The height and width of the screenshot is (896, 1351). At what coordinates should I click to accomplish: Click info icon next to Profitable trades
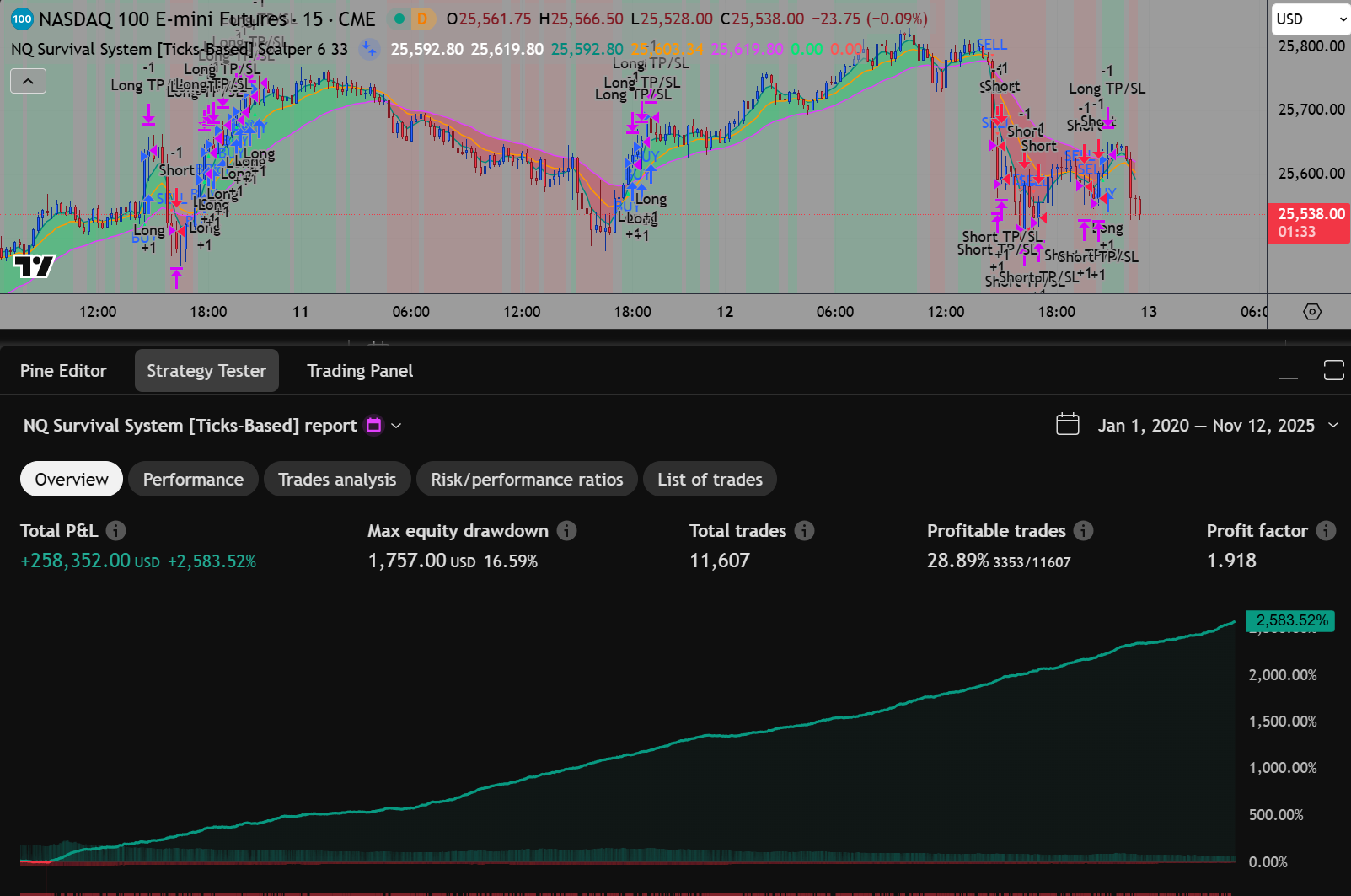coord(1084,531)
